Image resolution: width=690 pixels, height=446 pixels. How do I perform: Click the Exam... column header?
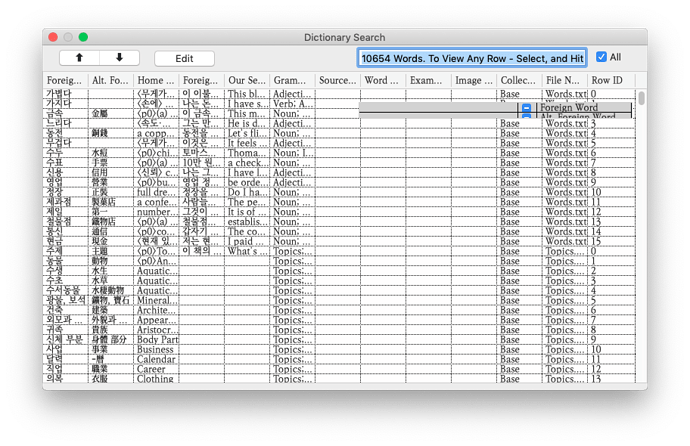pos(428,80)
